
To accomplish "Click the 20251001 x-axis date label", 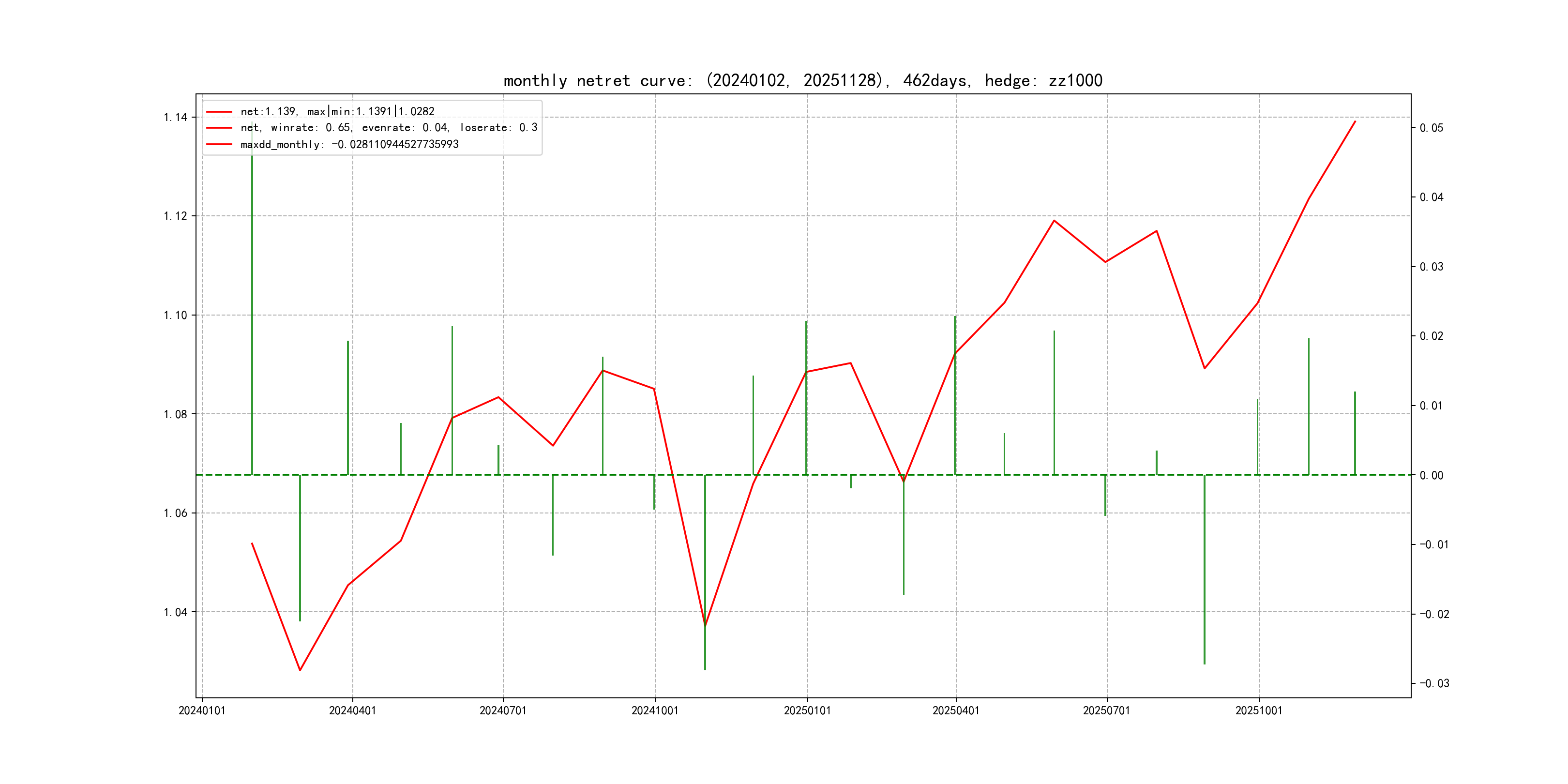I will (x=1258, y=710).
